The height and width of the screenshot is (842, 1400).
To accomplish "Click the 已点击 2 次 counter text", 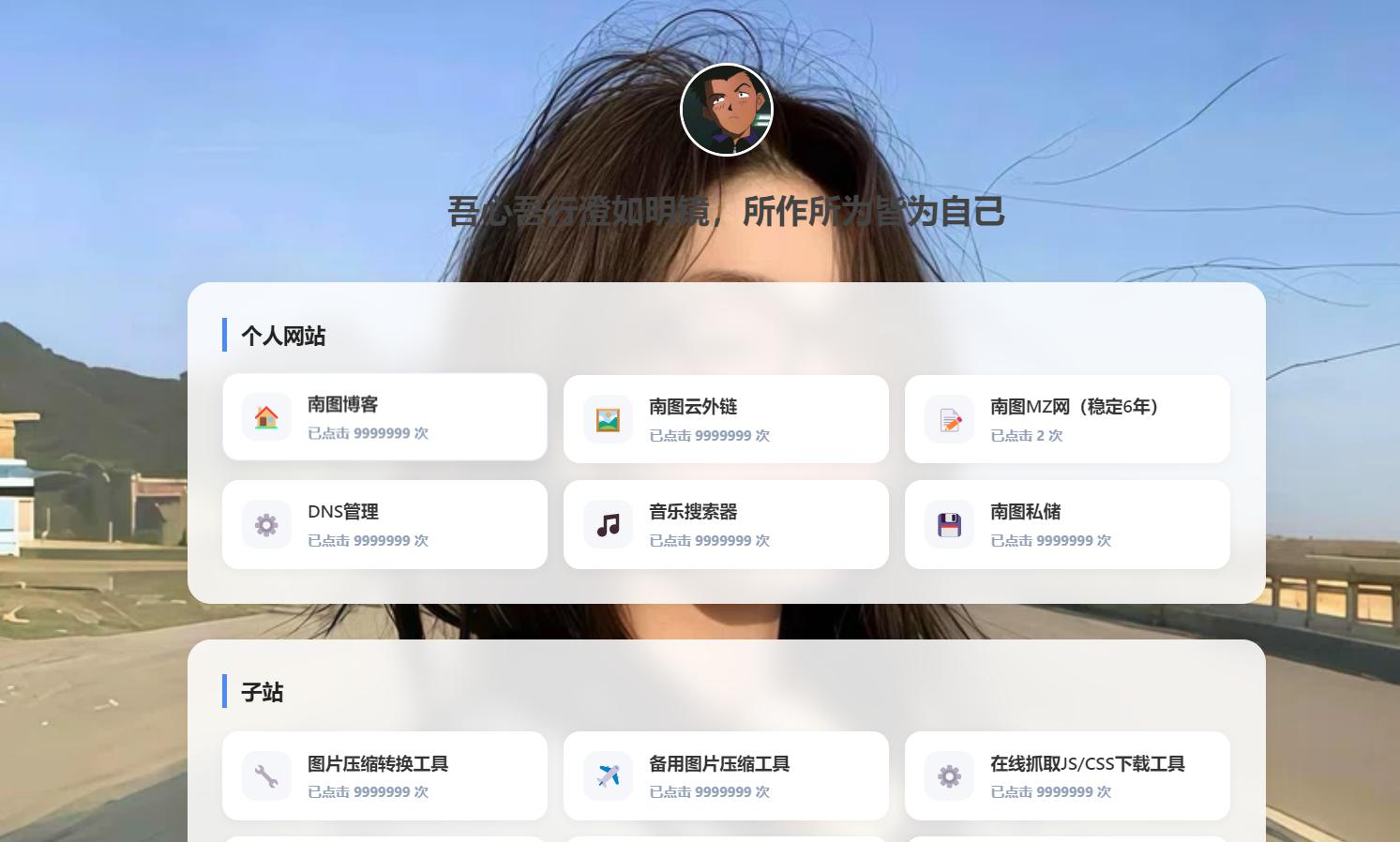I will 1027,435.
